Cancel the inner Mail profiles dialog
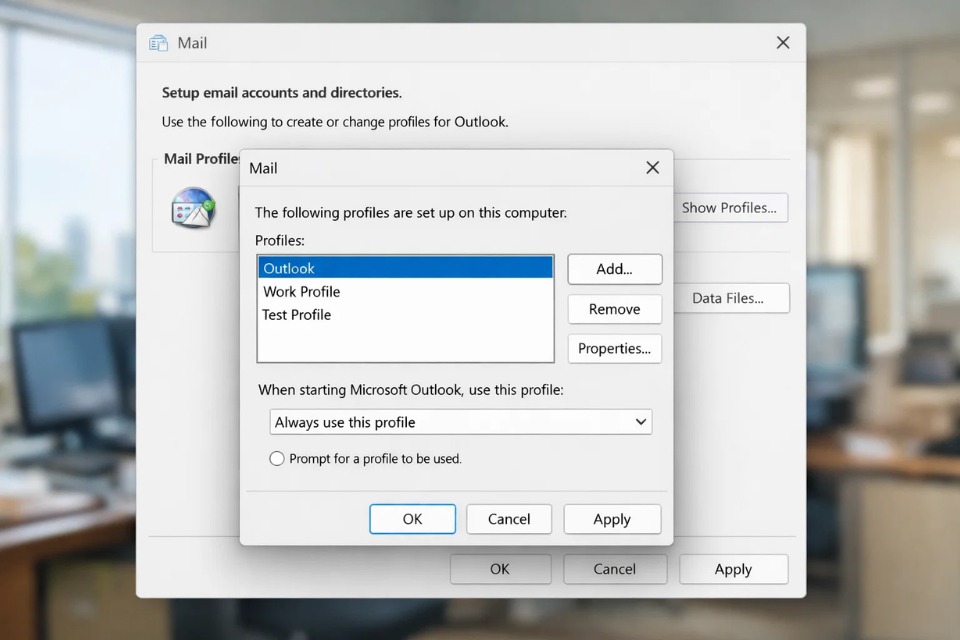The width and height of the screenshot is (960, 640). coord(509,519)
